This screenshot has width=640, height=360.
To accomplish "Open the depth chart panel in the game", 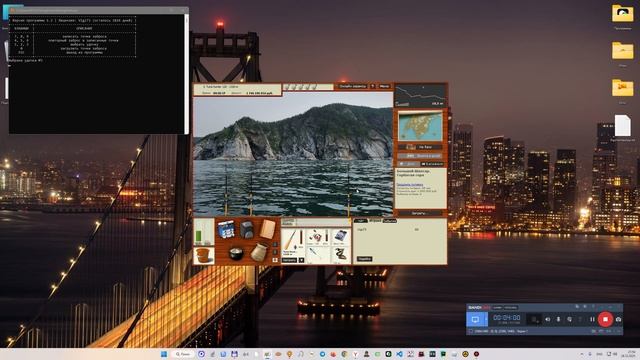I will 420,95.
